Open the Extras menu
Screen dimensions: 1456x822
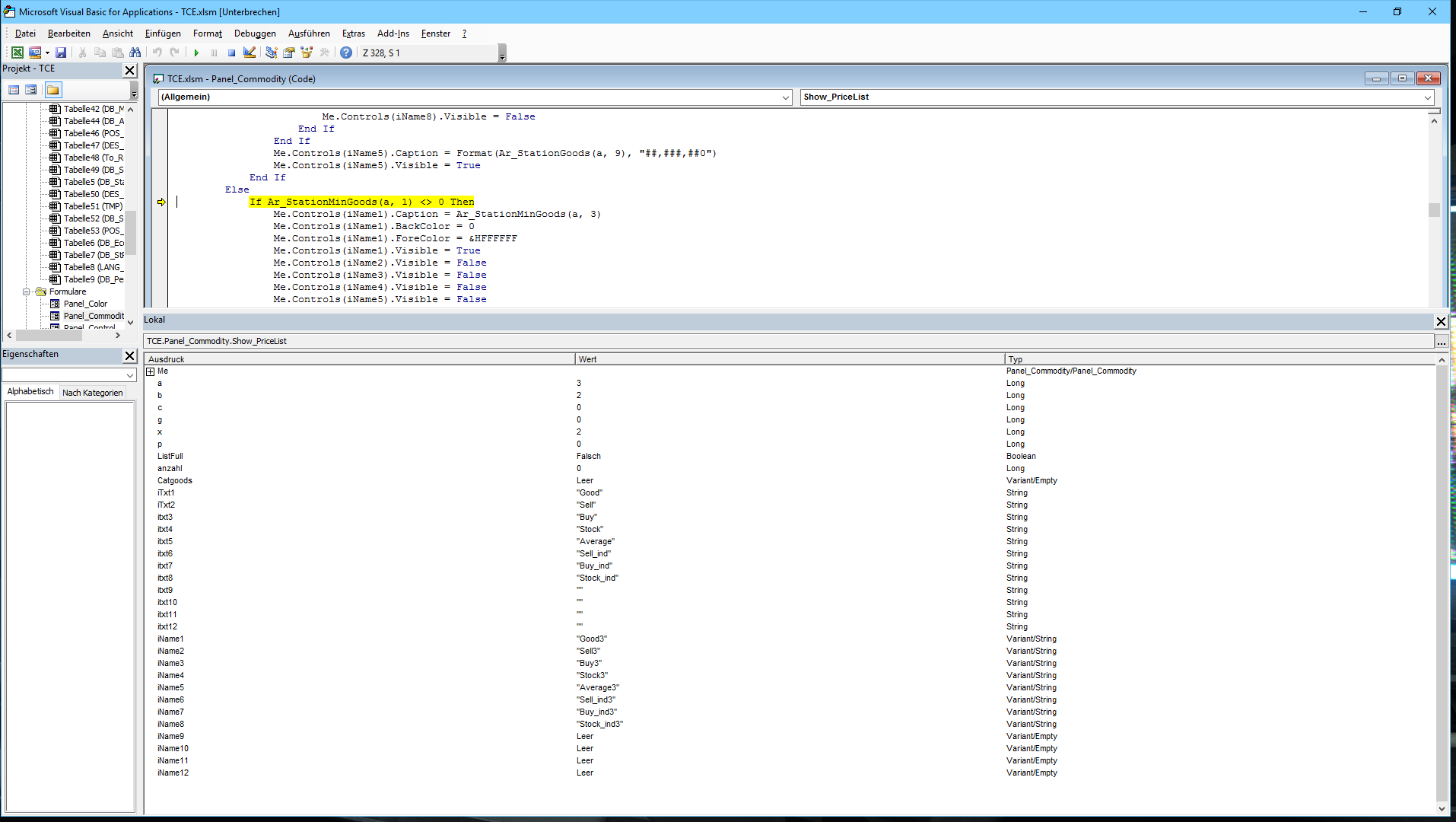pos(354,33)
